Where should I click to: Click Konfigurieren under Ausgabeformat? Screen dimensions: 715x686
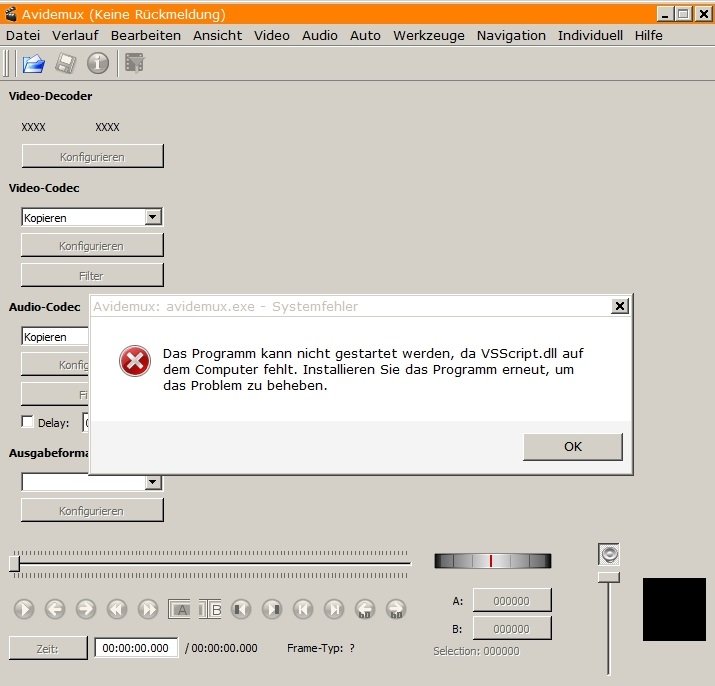tap(92, 510)
